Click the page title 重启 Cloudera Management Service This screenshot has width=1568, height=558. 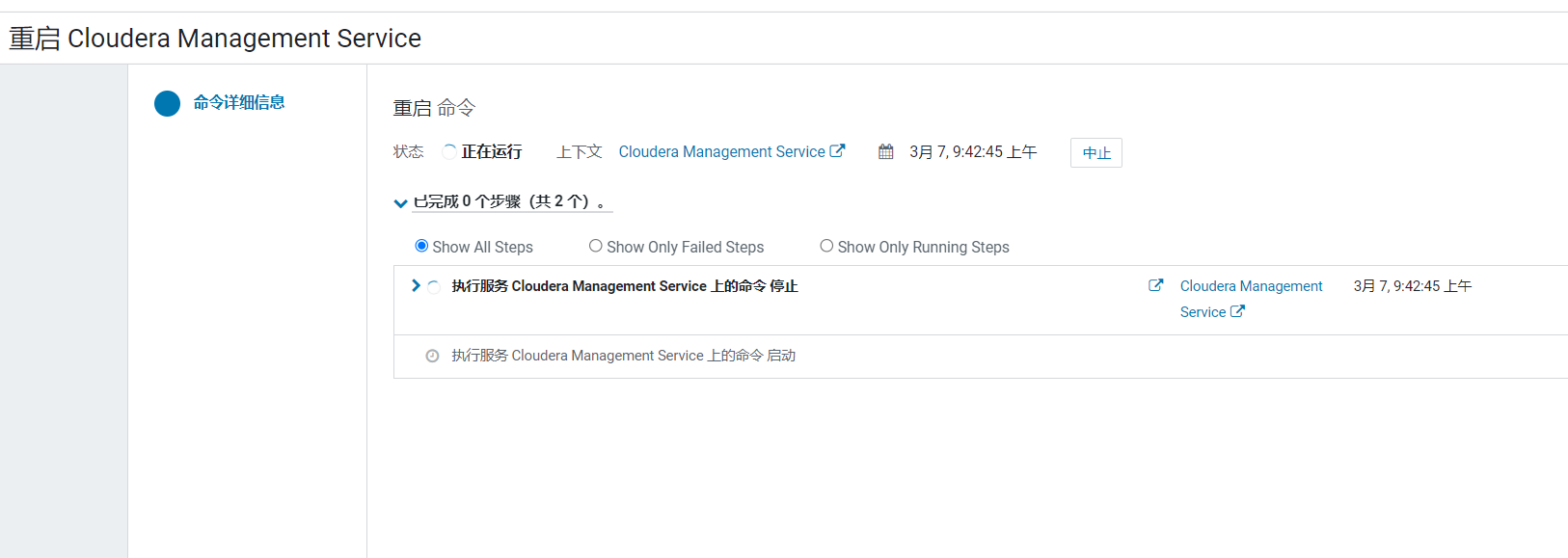(216, 39)
